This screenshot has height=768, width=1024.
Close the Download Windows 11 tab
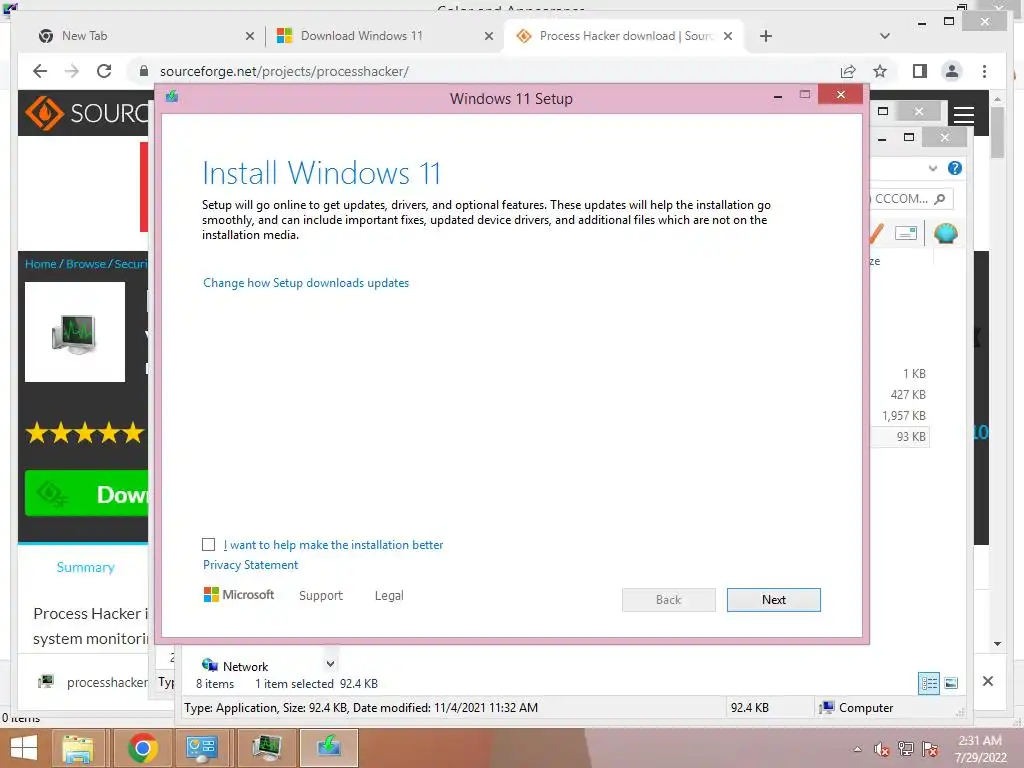coord(488,36)
